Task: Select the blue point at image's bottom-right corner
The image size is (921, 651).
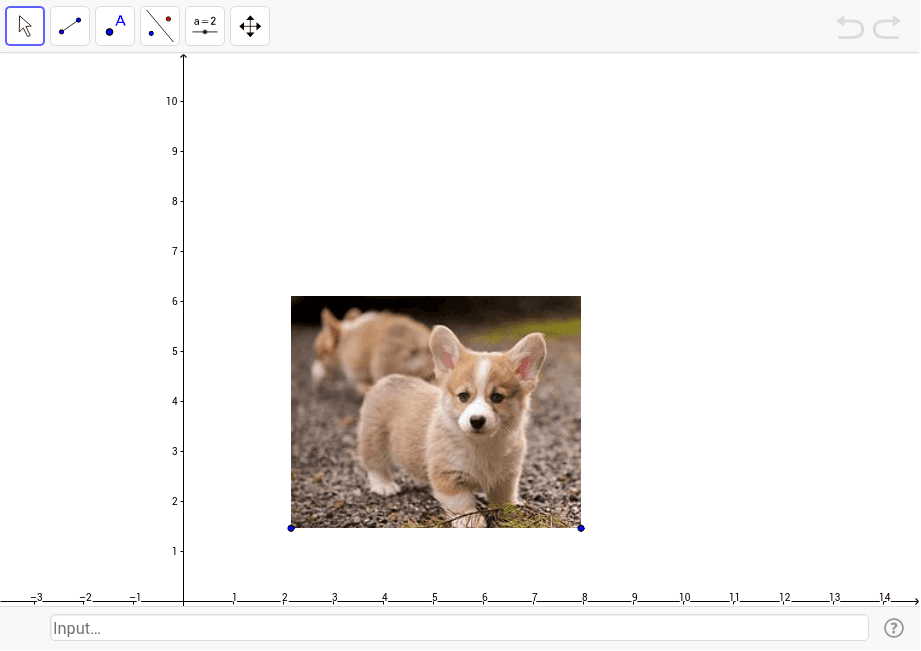Action: click(581, 528)
